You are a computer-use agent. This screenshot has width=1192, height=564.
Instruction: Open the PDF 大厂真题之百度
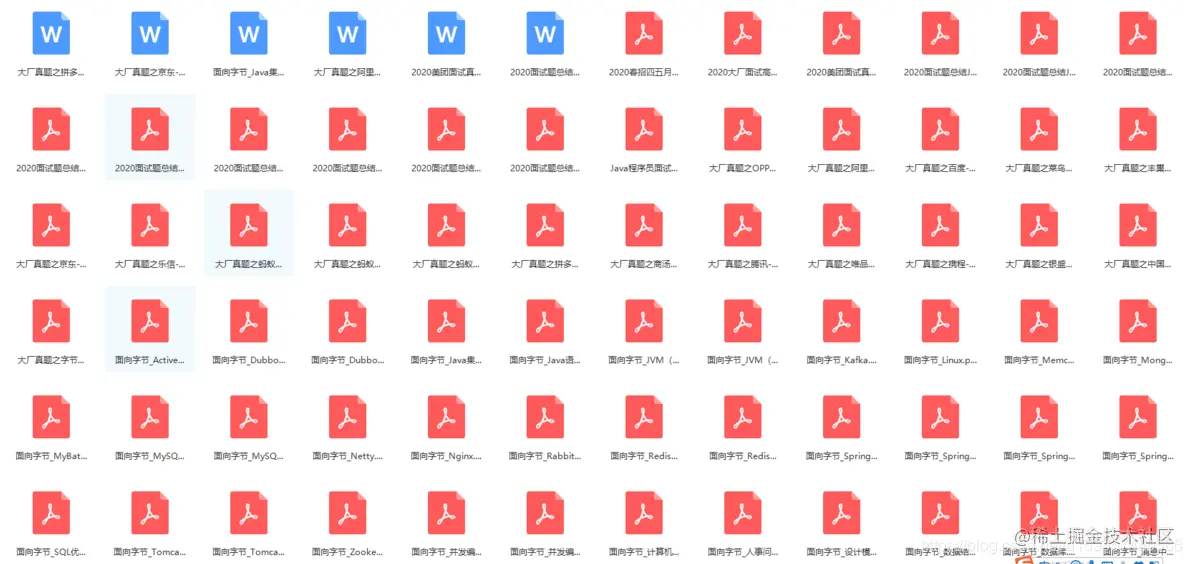tap(940, 129)
